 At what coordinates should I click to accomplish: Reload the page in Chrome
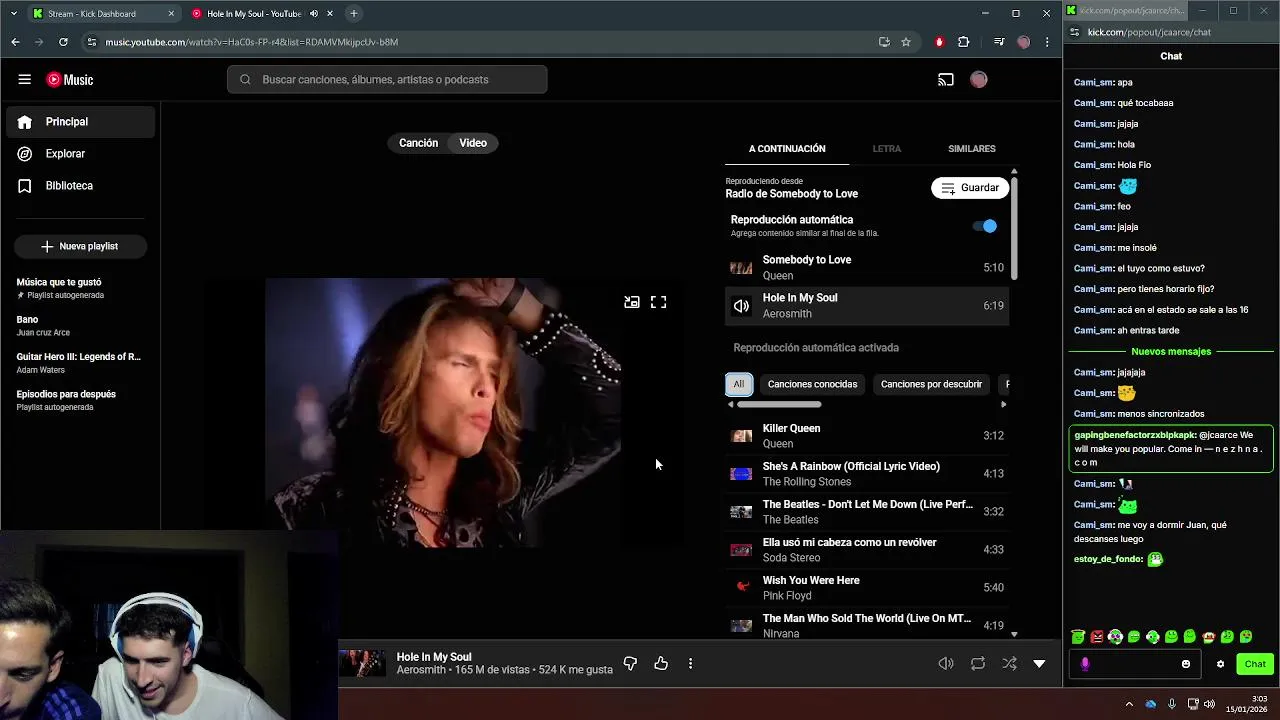point(63,42)
